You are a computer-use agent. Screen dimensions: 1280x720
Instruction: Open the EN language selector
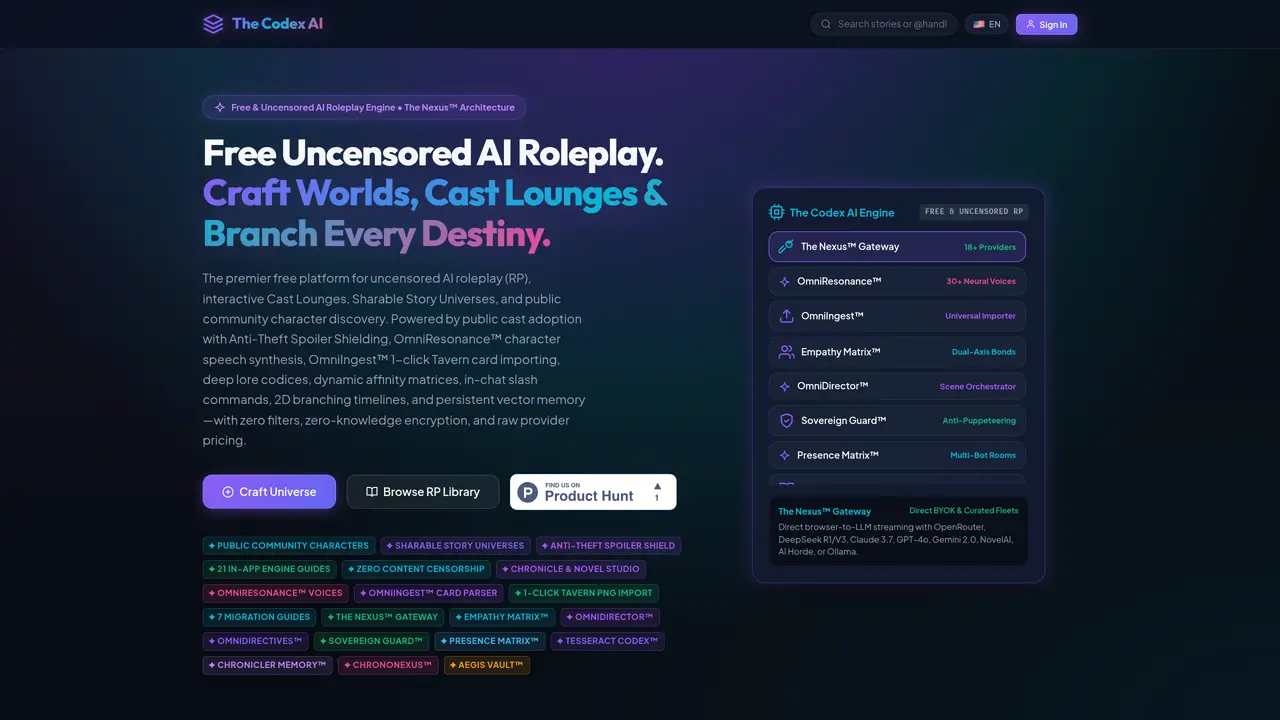[x=987, y=24]
